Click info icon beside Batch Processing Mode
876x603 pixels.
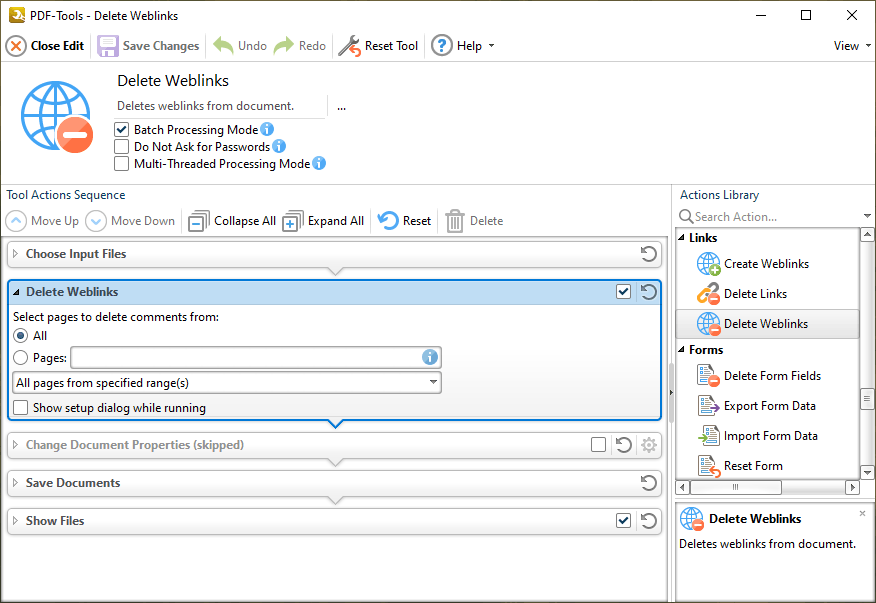point(267,130)
